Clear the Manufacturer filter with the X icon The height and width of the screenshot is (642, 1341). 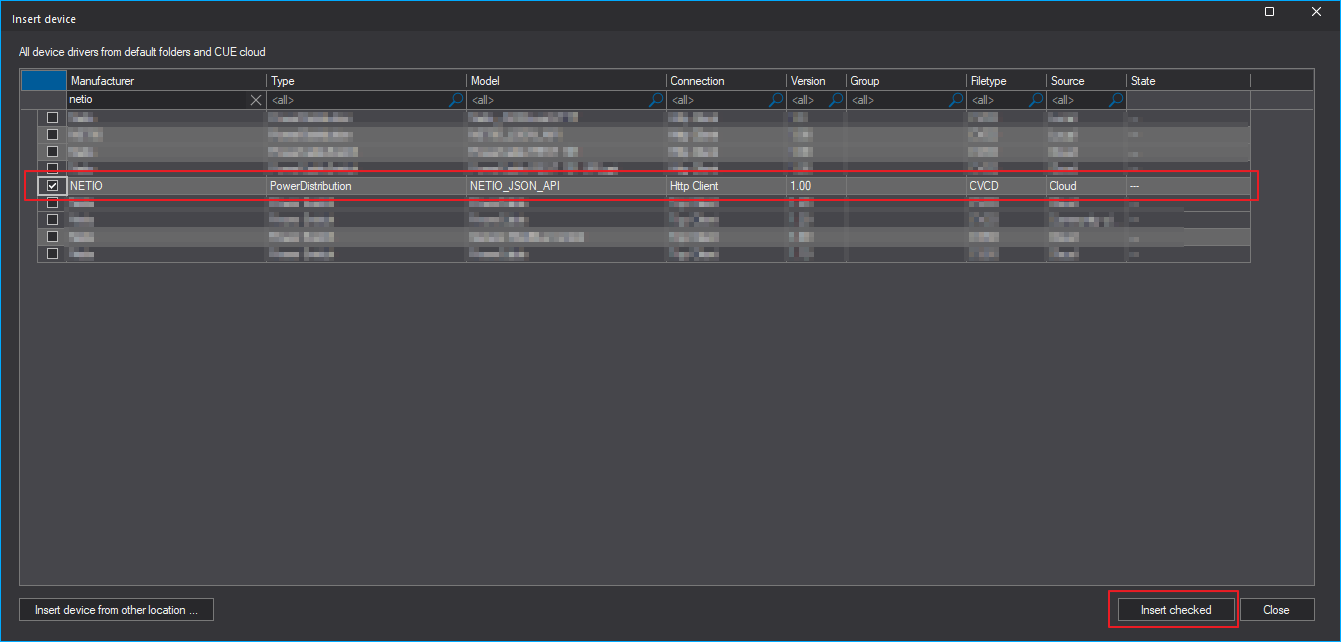(x=256, y=100)
